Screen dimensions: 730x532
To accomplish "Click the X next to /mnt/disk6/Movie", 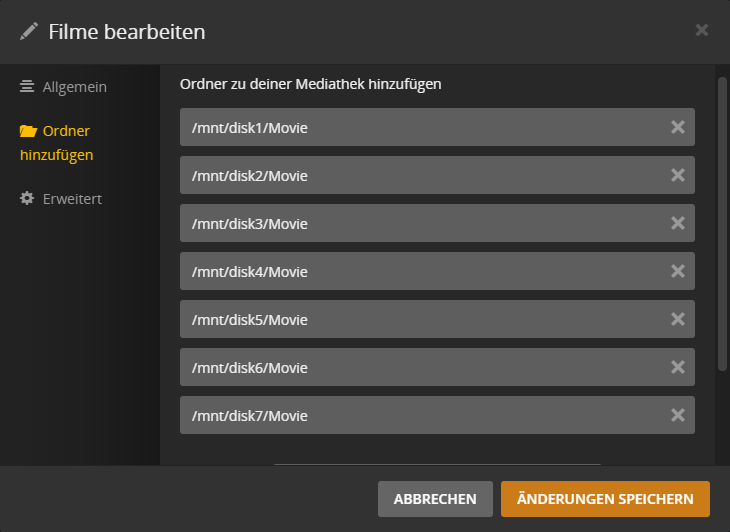I will pyautogui.click(x=677, y=367).
